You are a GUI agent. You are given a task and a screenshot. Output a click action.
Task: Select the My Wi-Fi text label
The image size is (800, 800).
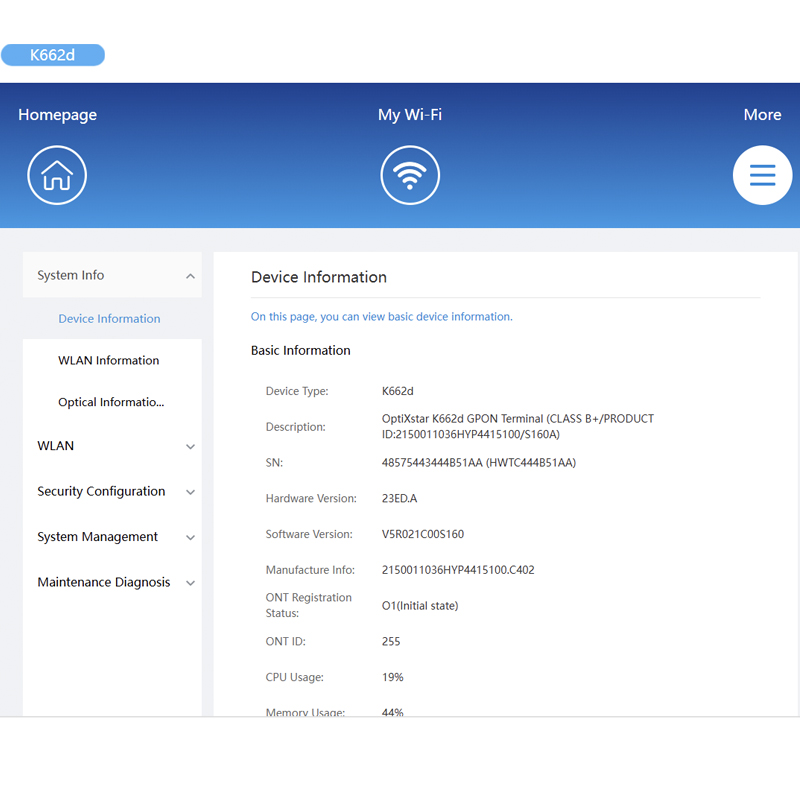[410, 115]
